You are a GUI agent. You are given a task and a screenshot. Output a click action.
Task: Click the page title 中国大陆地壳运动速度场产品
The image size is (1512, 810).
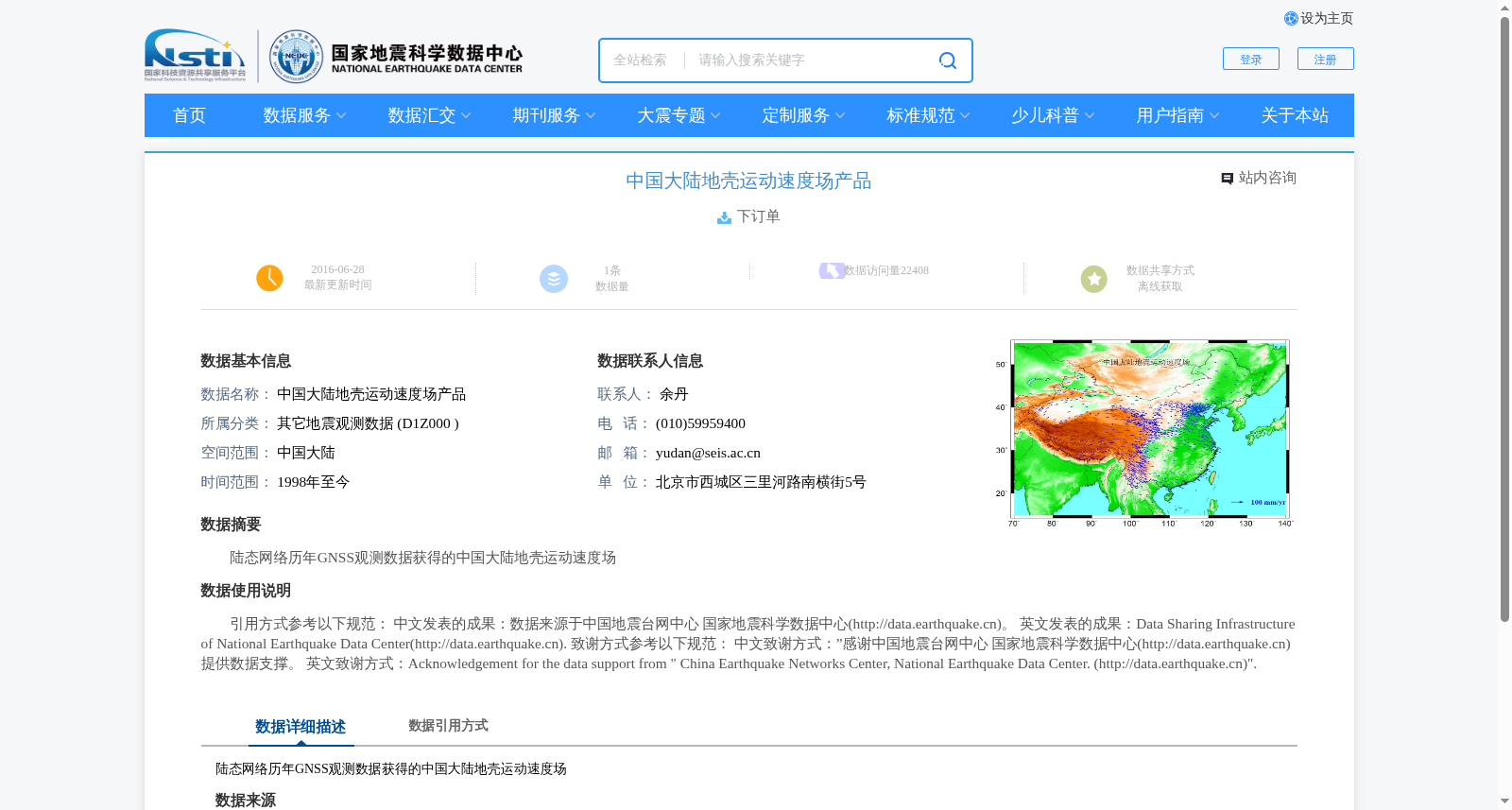(x=748, y=181)
